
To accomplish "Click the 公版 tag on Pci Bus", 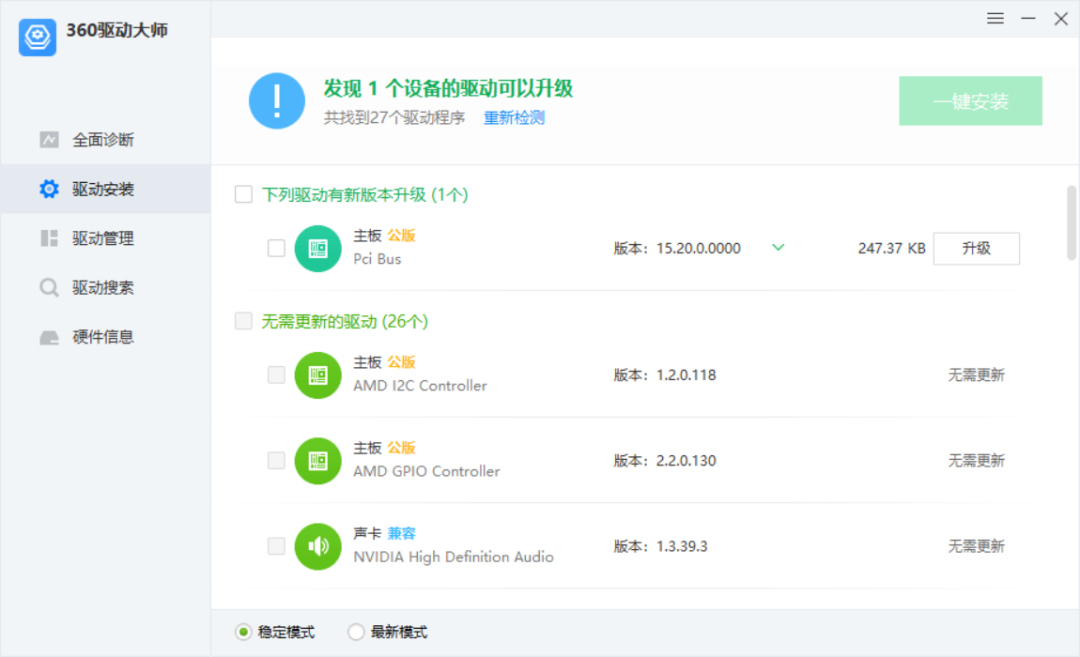I will pos(402,236).
